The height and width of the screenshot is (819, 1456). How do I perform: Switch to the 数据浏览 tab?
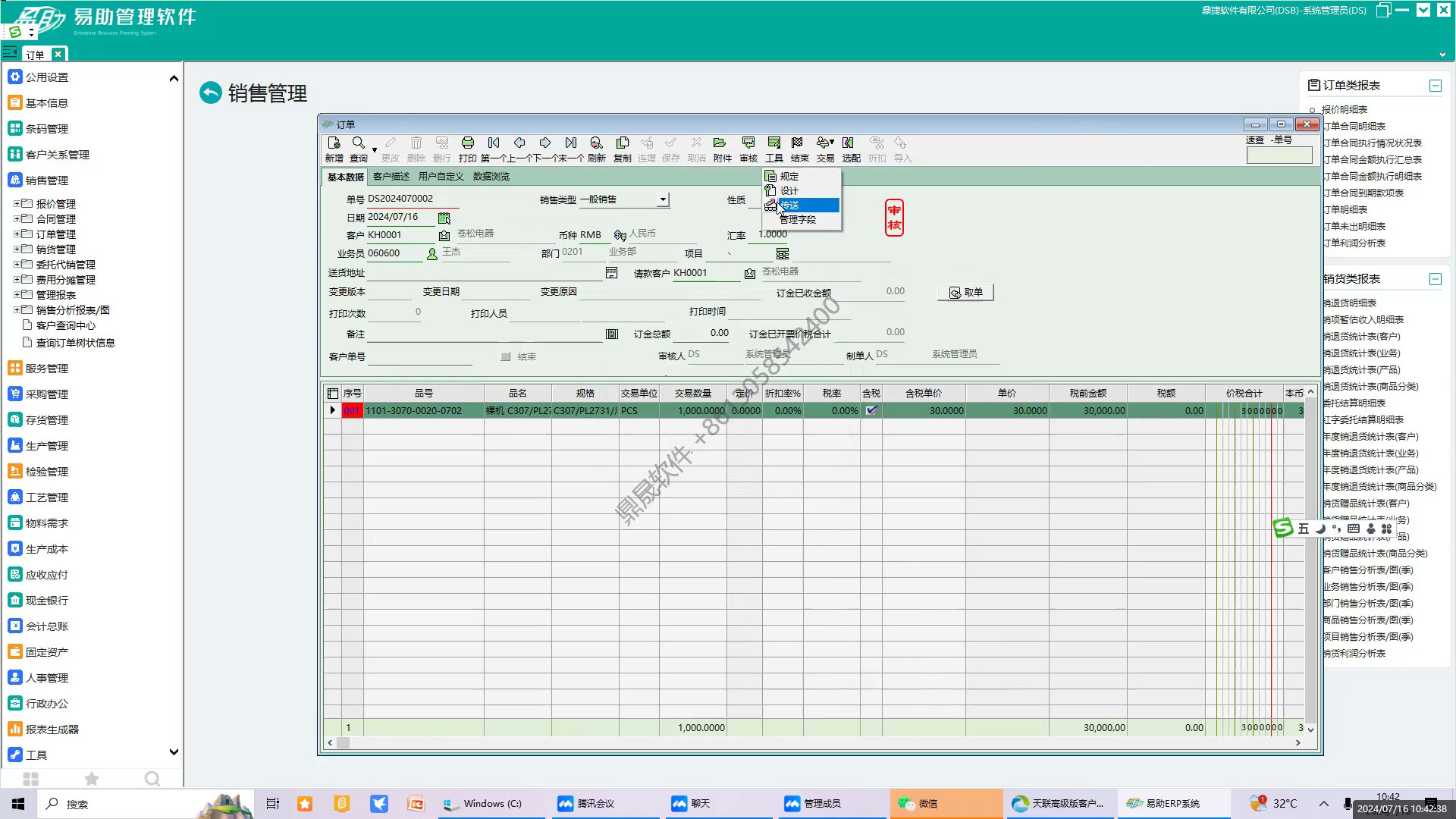[491, 177]
